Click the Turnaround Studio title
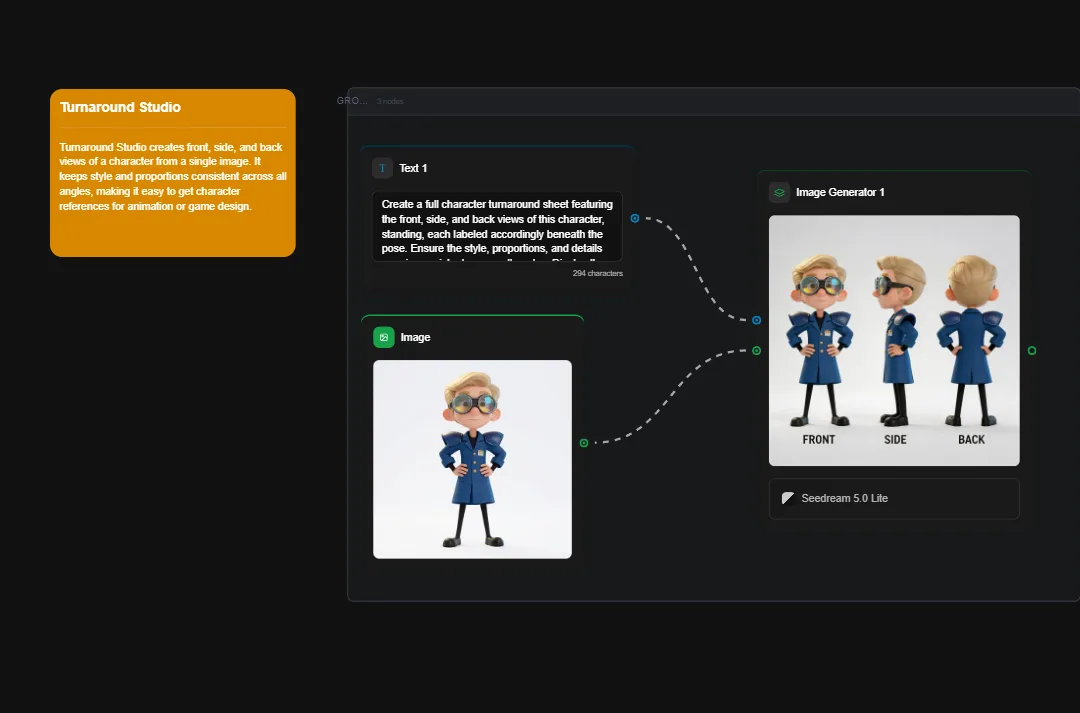The image size is (1080, 713). pos(120,107)
